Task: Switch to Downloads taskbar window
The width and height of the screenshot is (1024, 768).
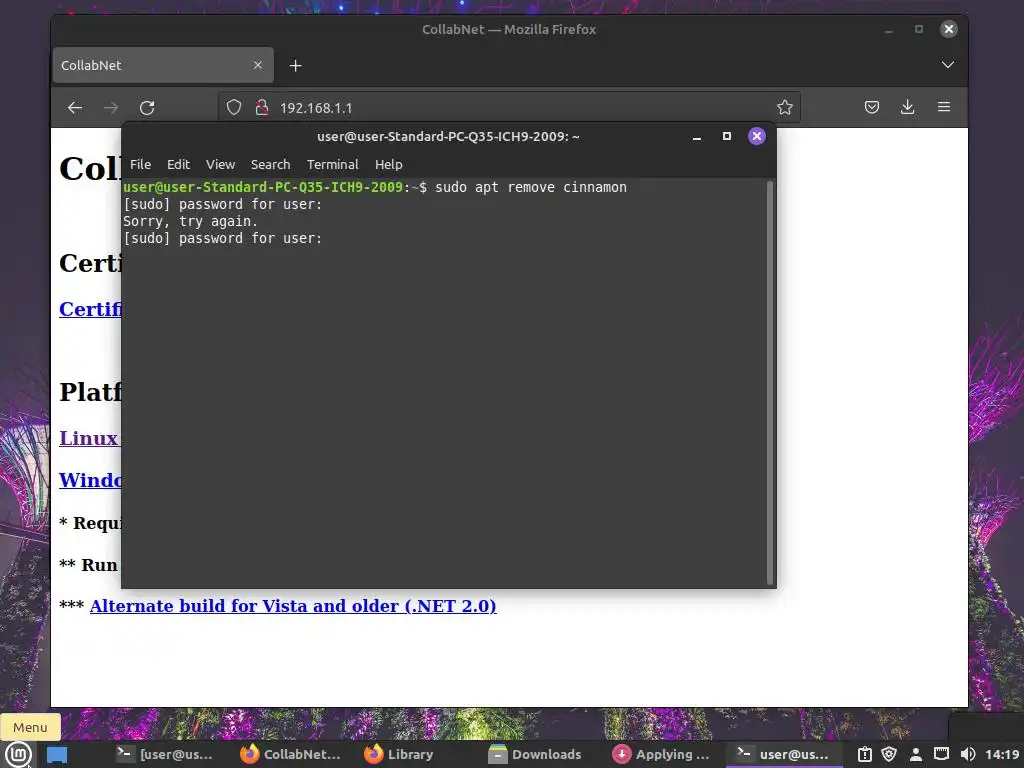Action: click(535, 754)
